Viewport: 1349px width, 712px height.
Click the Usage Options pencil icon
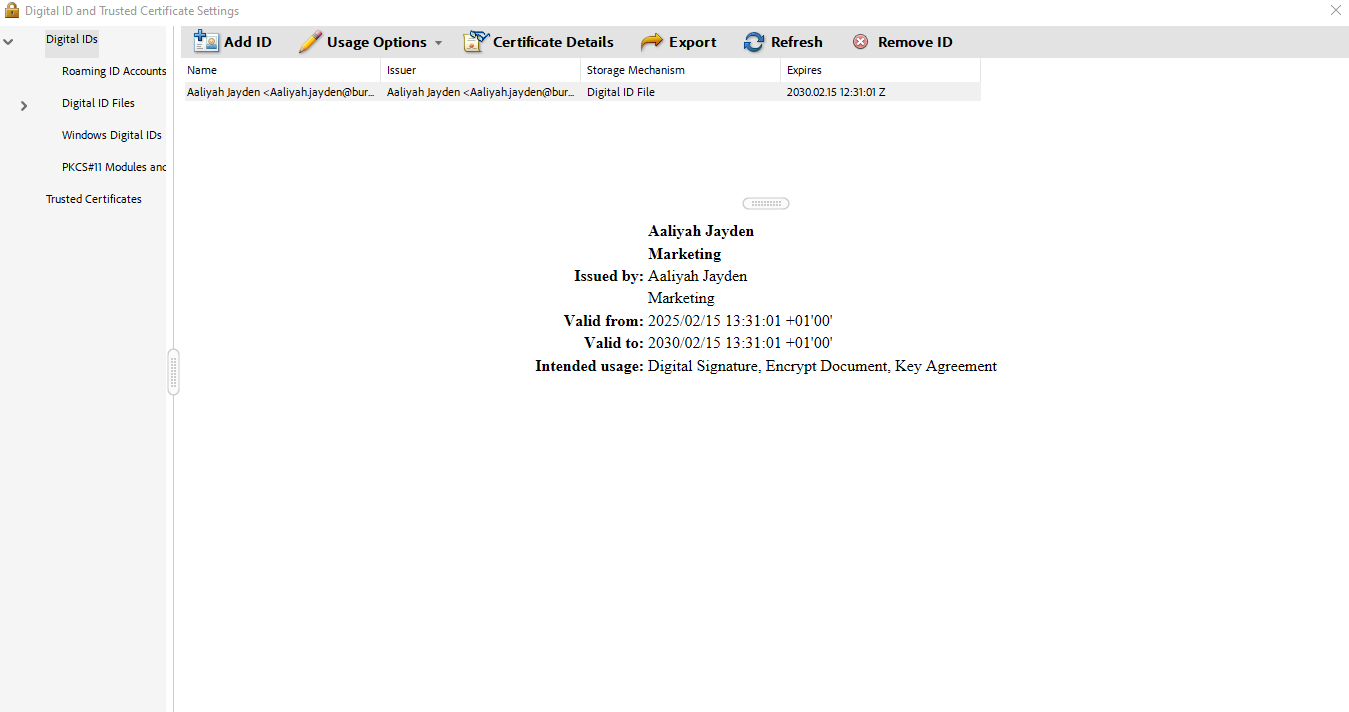point(310,41)
